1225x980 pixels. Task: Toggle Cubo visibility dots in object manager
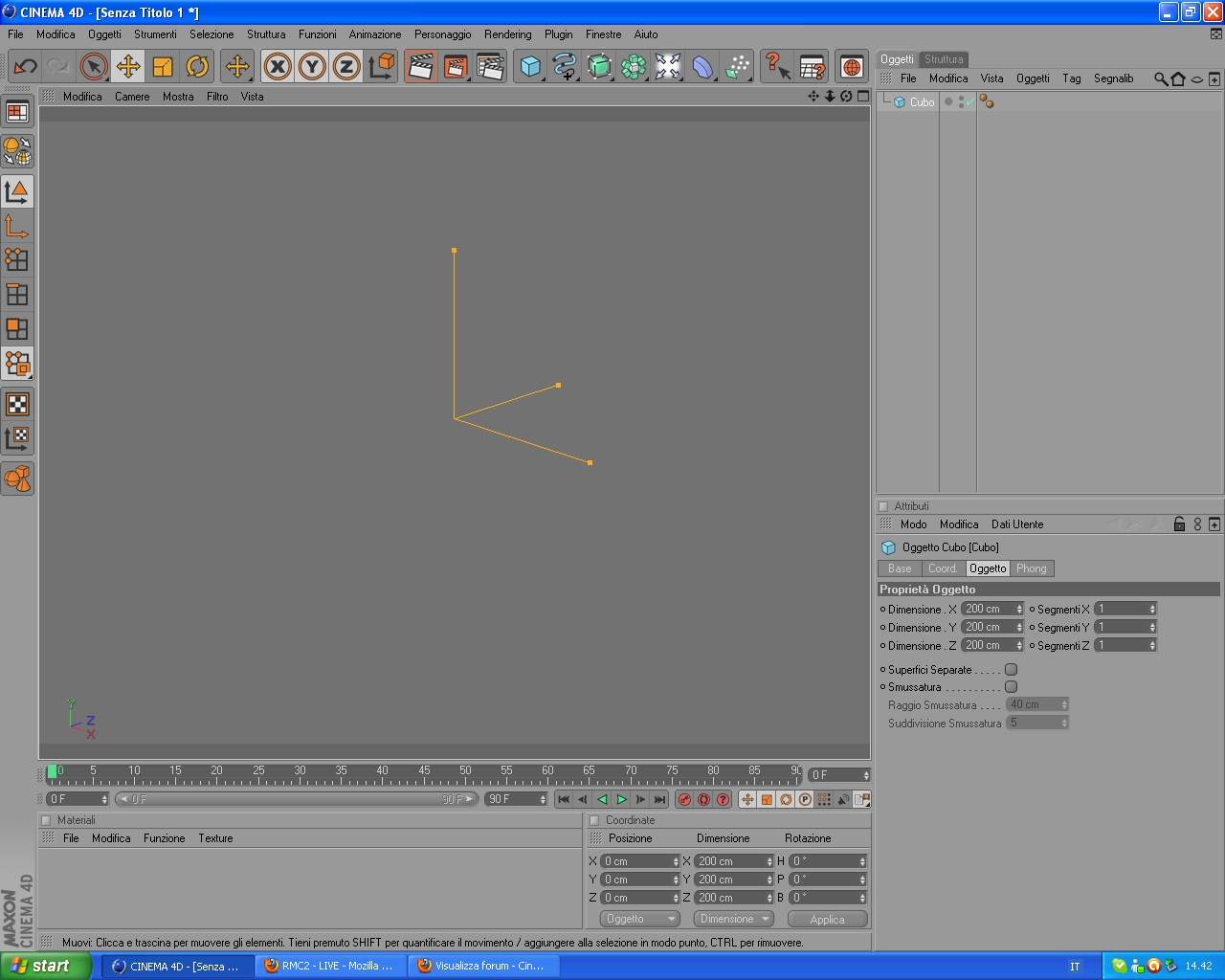[961, 101]
